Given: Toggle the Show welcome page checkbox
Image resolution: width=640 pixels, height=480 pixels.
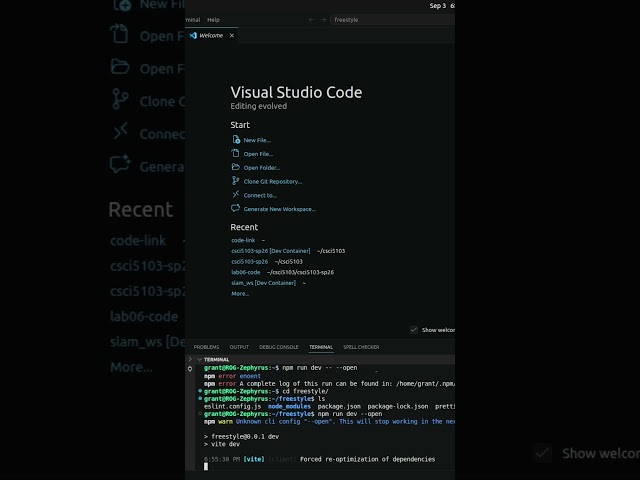Looking at the screenshot, I should [414, 330].
